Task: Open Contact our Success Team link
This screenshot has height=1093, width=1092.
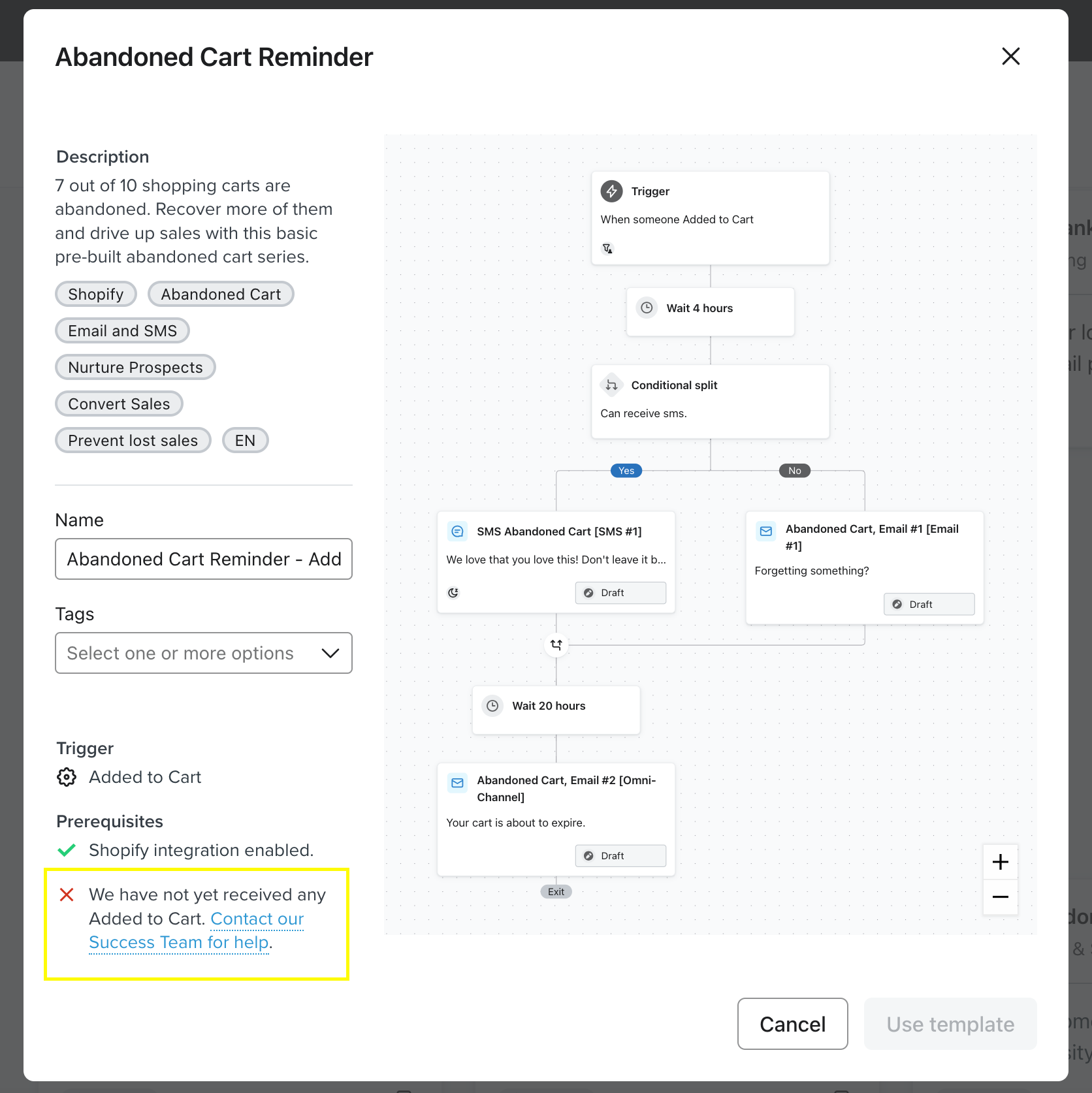Action: pyautogui.click(x=197, y=930)
